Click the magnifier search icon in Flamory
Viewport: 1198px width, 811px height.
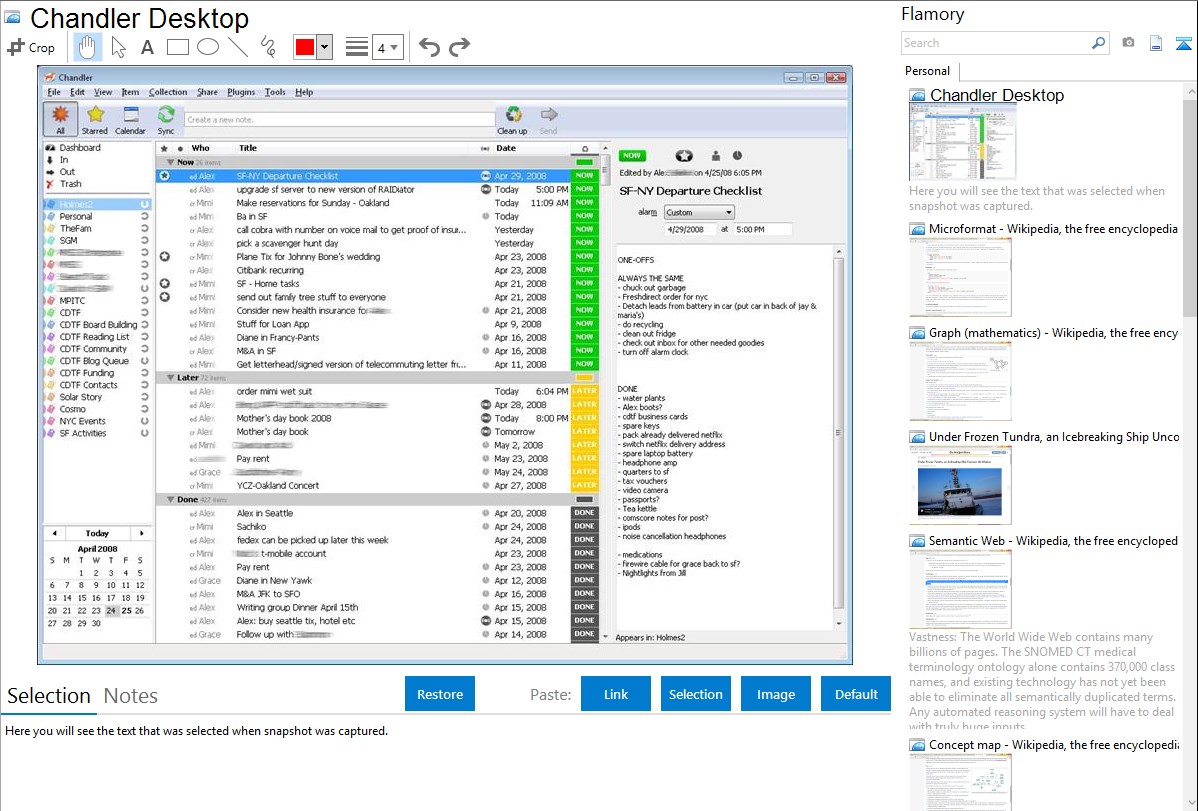tap(1099, 43)
